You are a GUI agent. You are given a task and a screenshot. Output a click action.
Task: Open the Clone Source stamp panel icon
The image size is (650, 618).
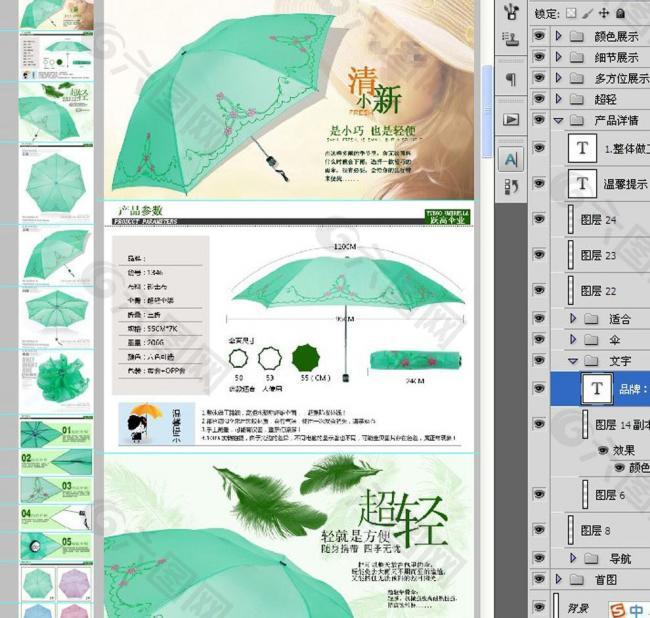point(512,40)
